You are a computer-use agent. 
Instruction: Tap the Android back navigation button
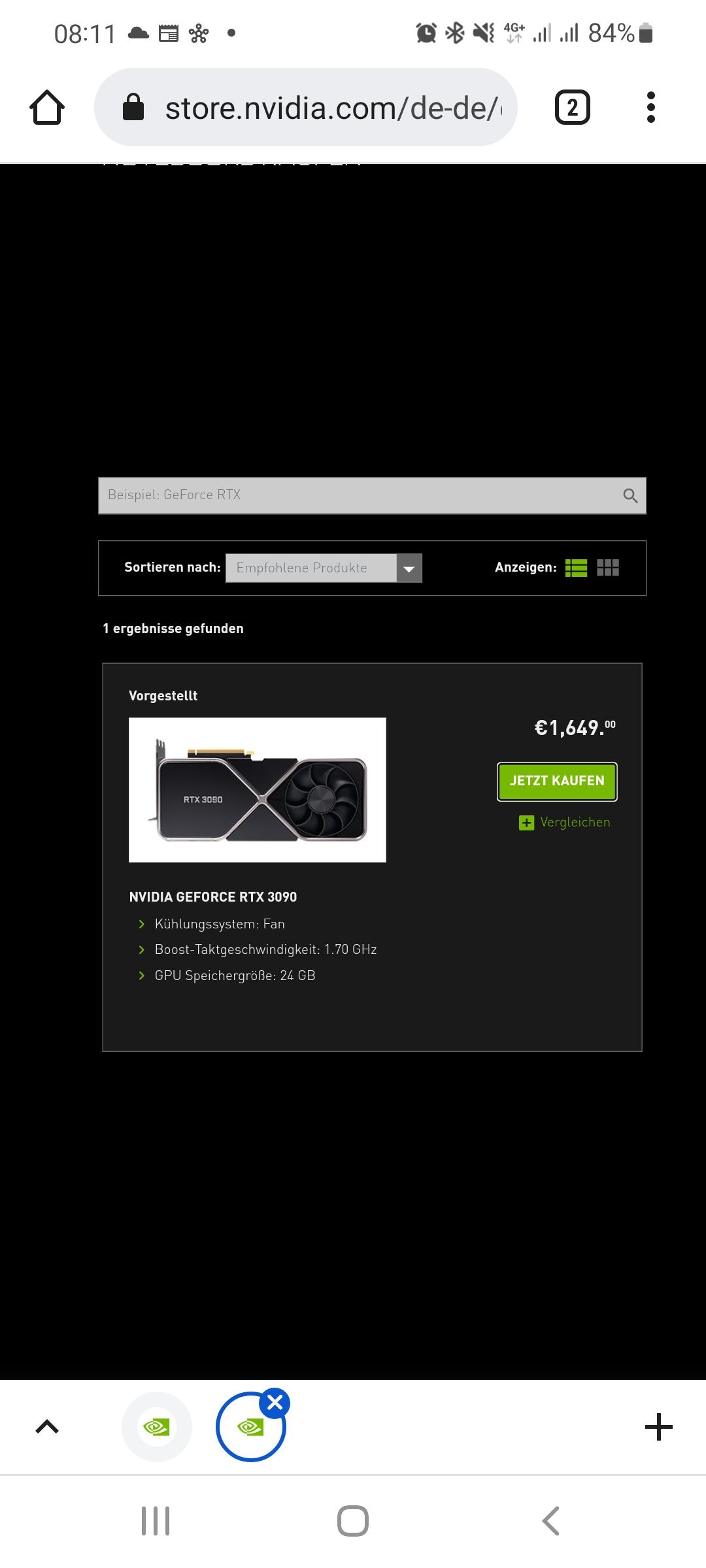(x=550, y=1521)
